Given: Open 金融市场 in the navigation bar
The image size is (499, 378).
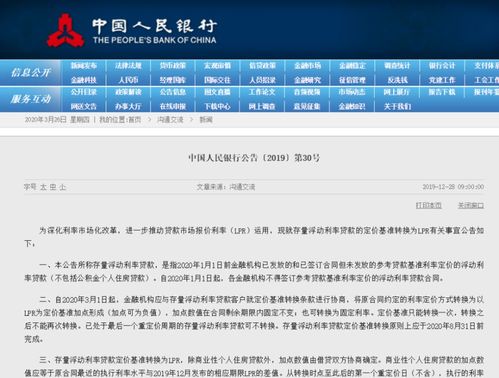Looking at the screenshot, I should [x=307, y=66].
